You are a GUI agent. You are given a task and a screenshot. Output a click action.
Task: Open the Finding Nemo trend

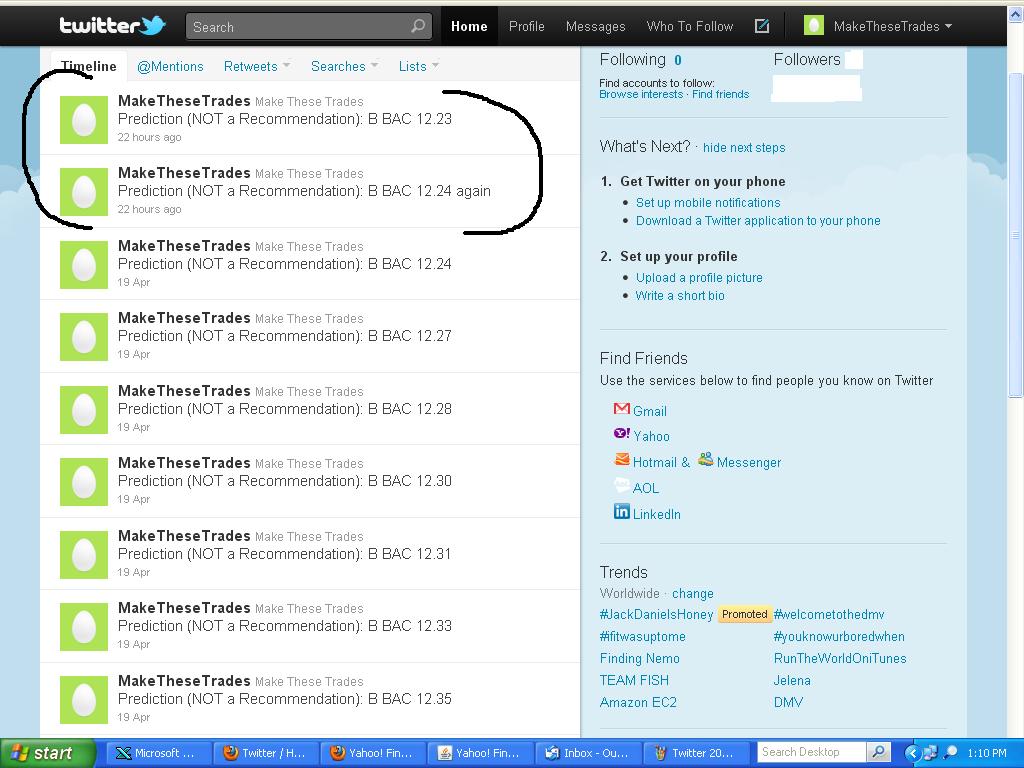(639, 658)
